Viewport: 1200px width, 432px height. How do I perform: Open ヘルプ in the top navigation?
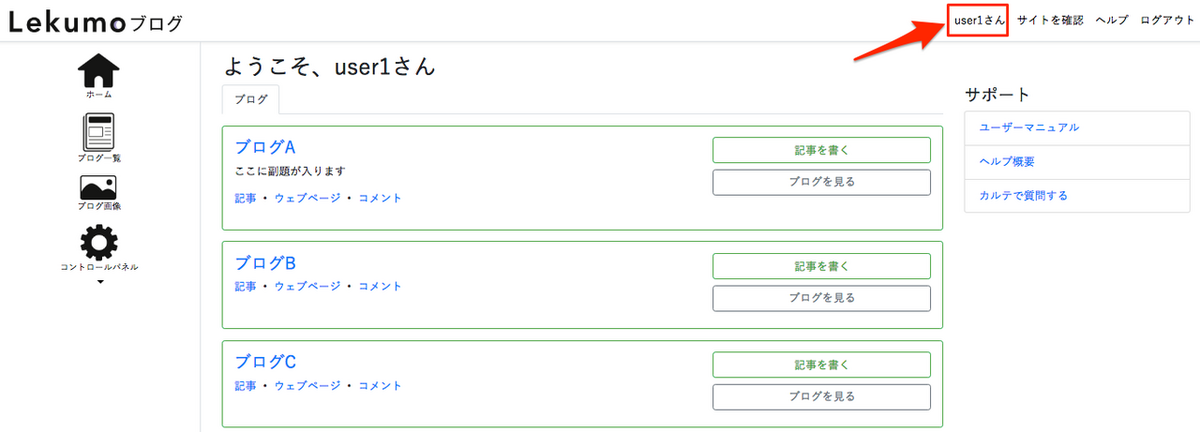coord(1112,20)
